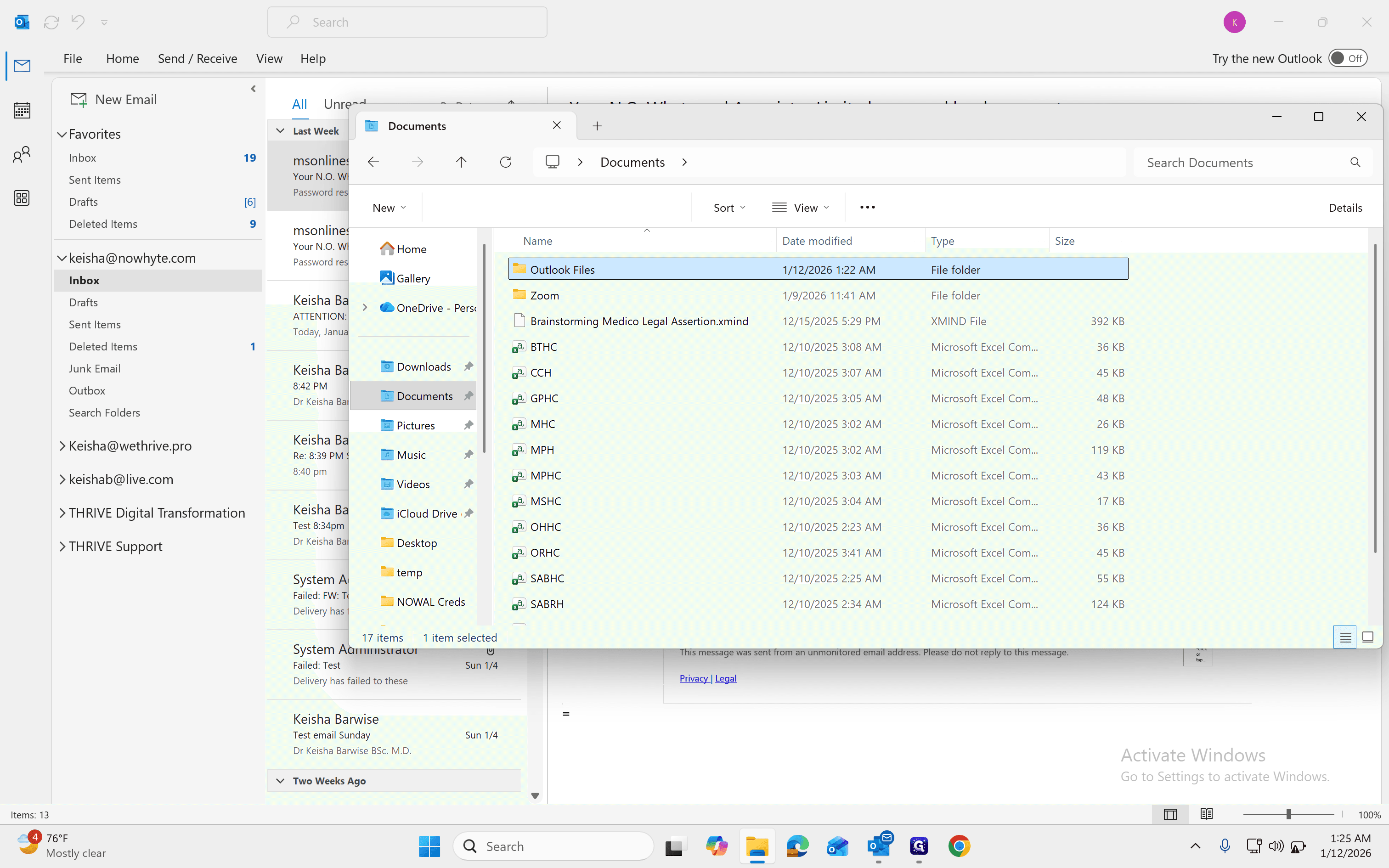Click the Undo icon in Outlook title bar

pos(78,23)
